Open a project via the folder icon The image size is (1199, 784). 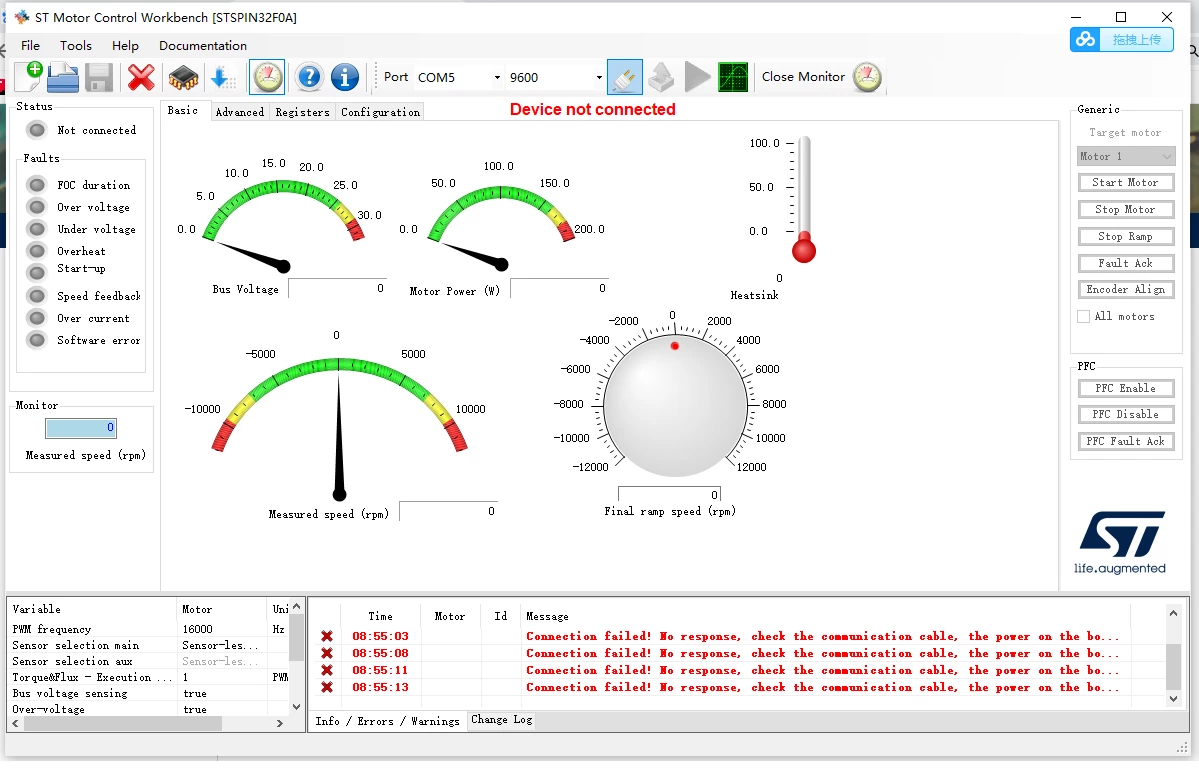(63, 76)
